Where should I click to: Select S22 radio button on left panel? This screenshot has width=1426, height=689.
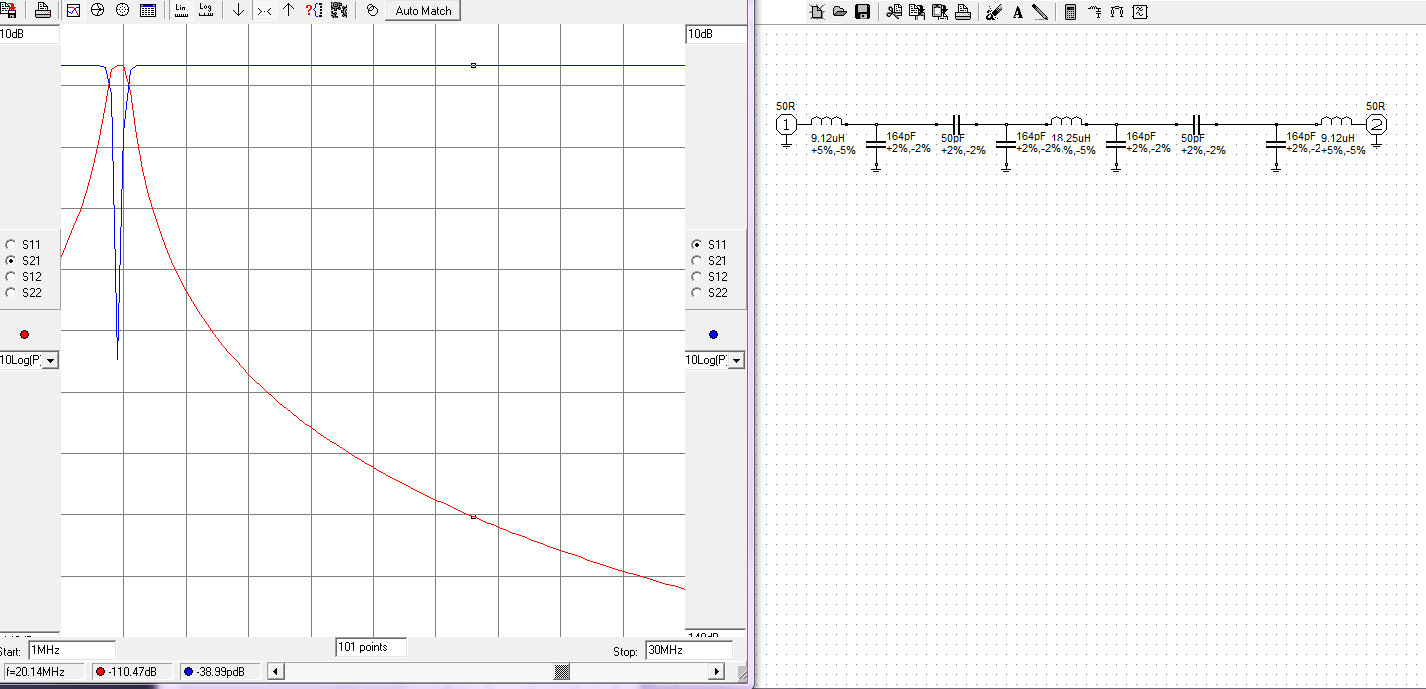[x=11, y=293]
